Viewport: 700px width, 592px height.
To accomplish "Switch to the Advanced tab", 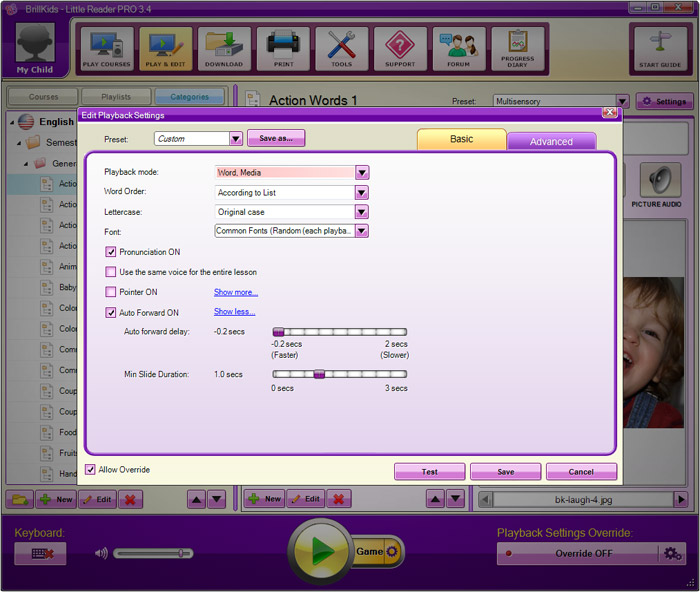I will [551, 142].
